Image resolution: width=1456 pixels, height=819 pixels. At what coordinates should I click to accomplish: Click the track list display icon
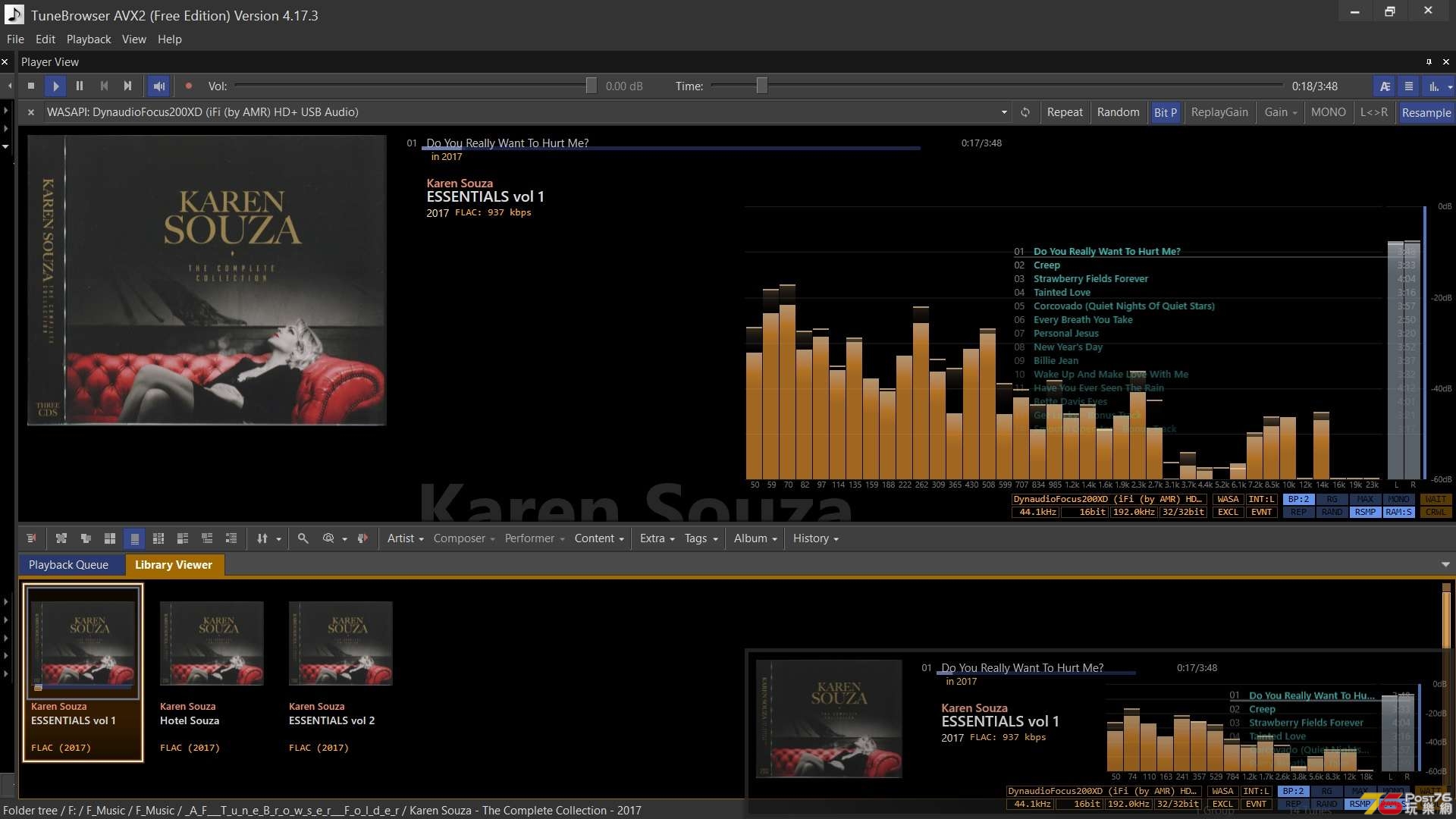[x=1409, y=86]
